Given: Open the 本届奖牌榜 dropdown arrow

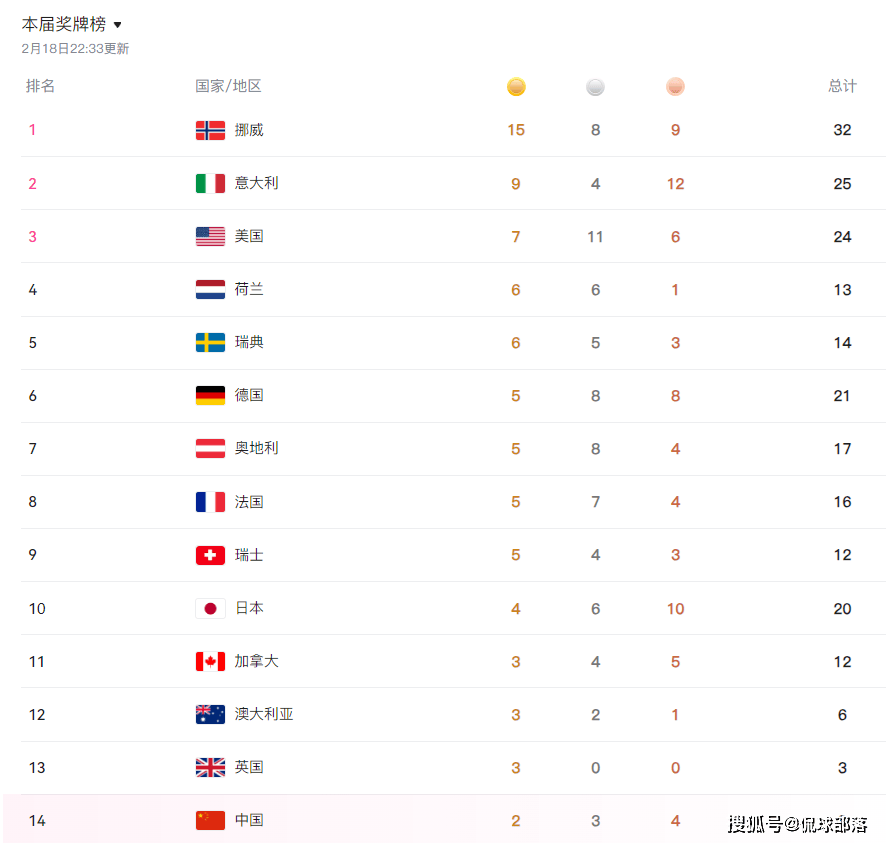Looking at the screenshot, I should [x=117, y=24].
